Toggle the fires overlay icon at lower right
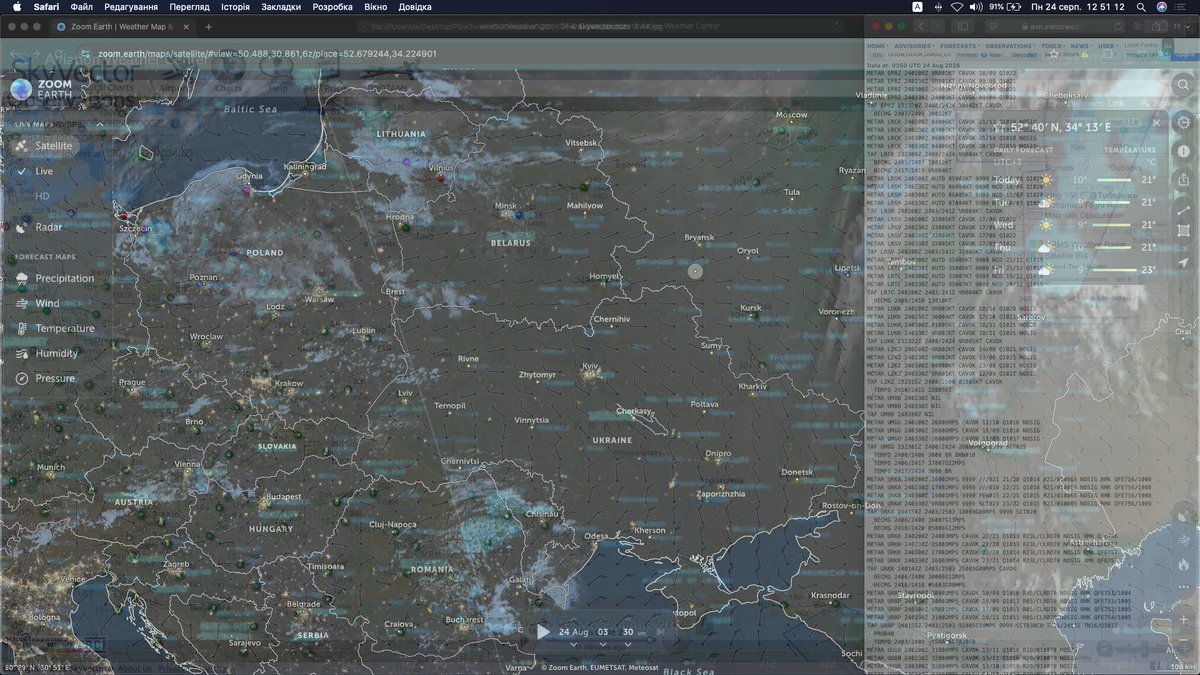This screenshot has width=1200, height=675. point(1184,565)
